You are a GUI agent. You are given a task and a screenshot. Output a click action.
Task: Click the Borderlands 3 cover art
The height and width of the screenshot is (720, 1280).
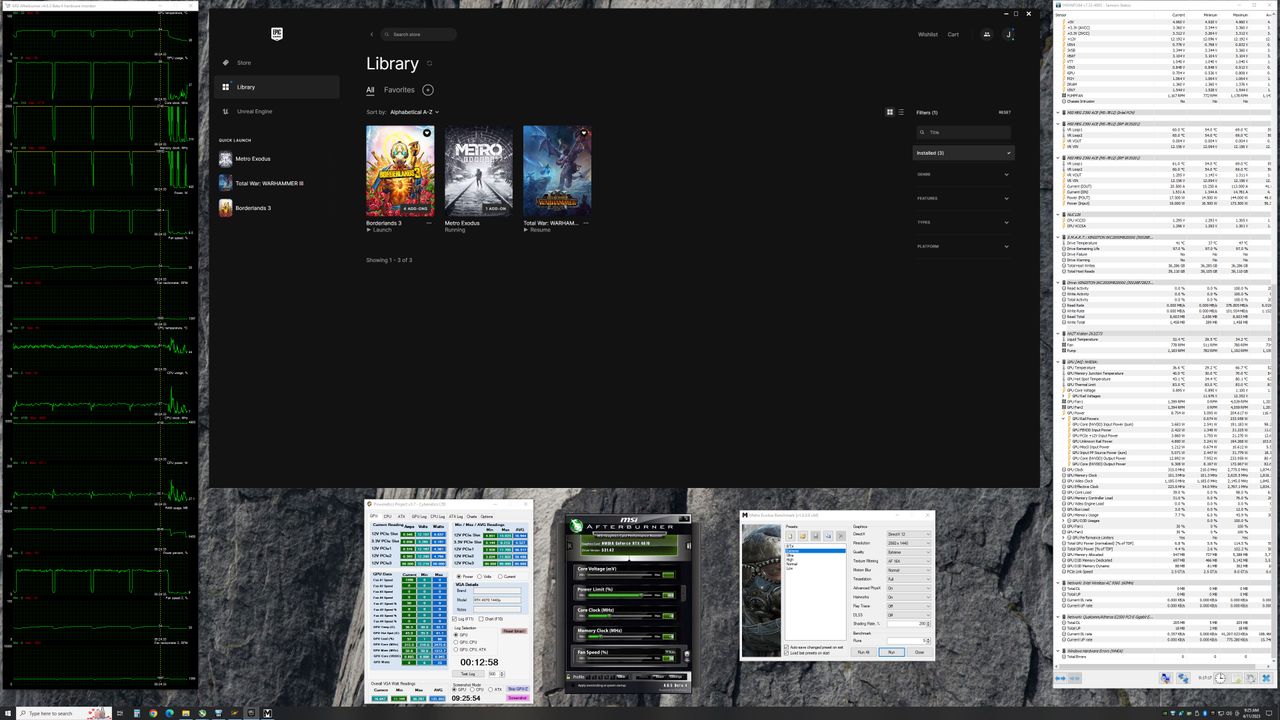400,171
